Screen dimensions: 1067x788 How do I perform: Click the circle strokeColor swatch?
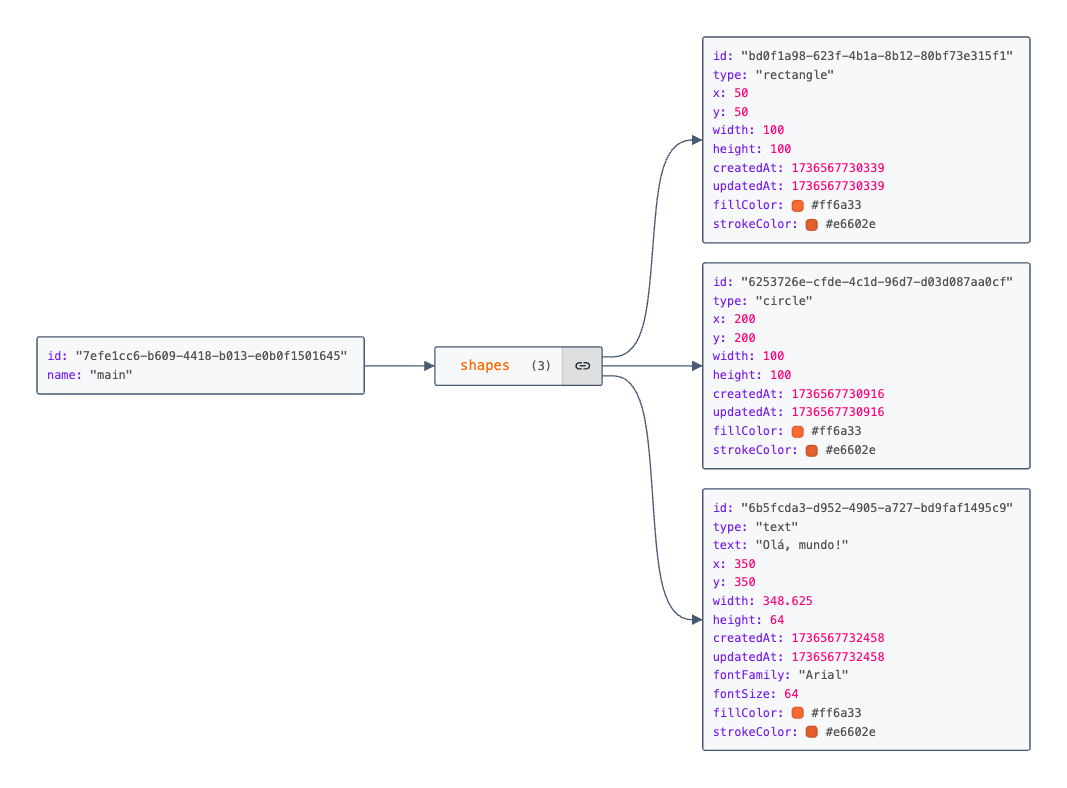(x=811, y=450)
